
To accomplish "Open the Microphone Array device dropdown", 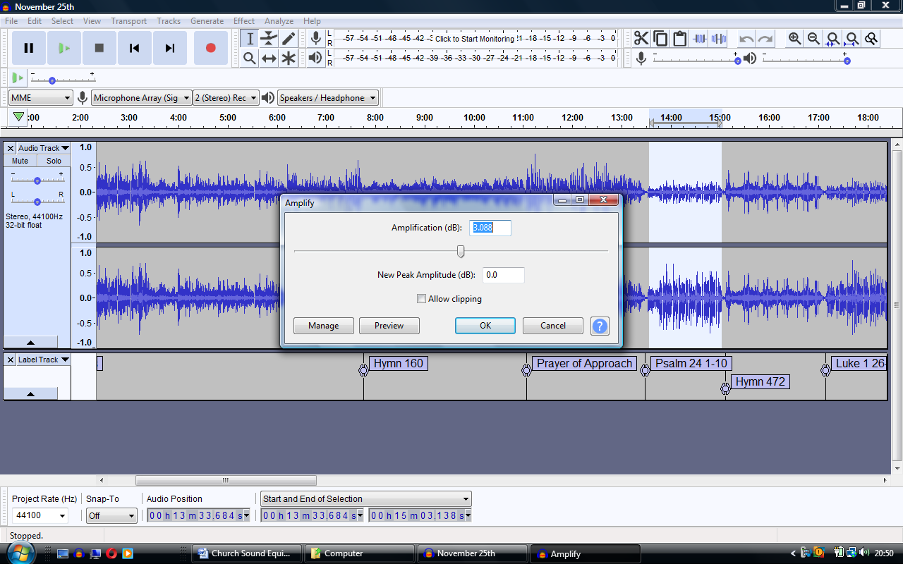I will tap(141, 98).
